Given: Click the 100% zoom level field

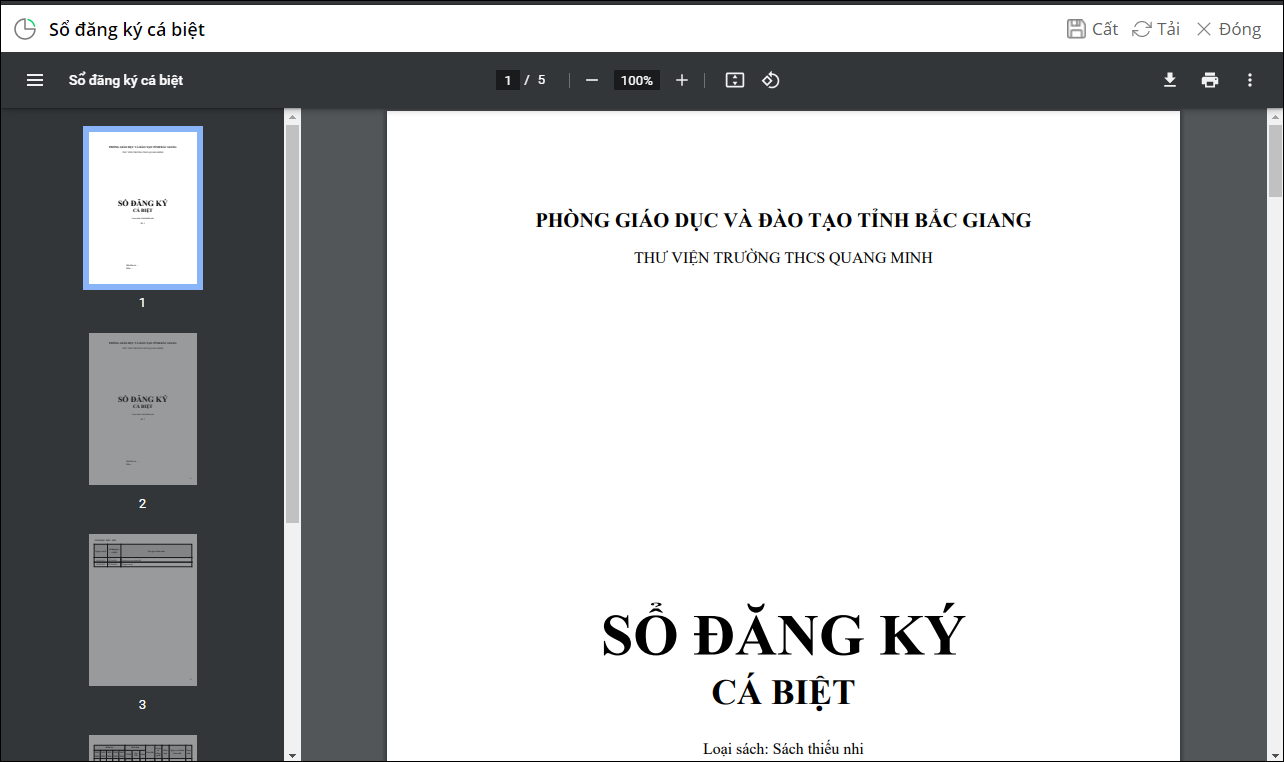Looking at the screenshot, I should [636, 80].
